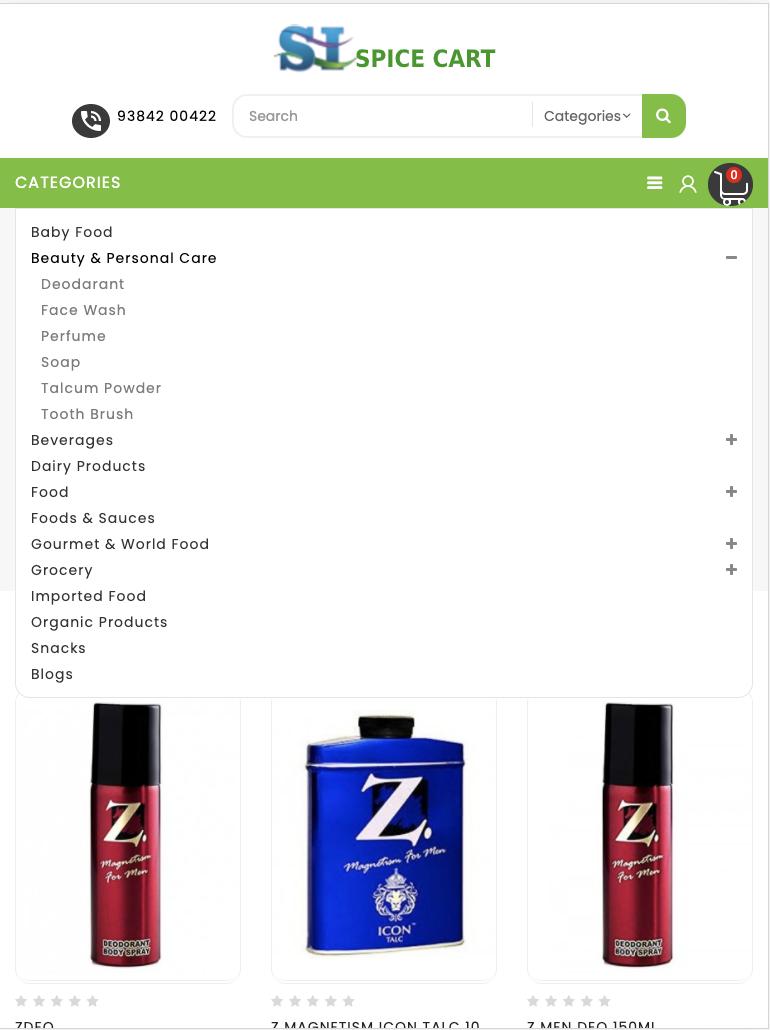
Task: Open the shopping cart icon
Action: (x=731, y=185)
